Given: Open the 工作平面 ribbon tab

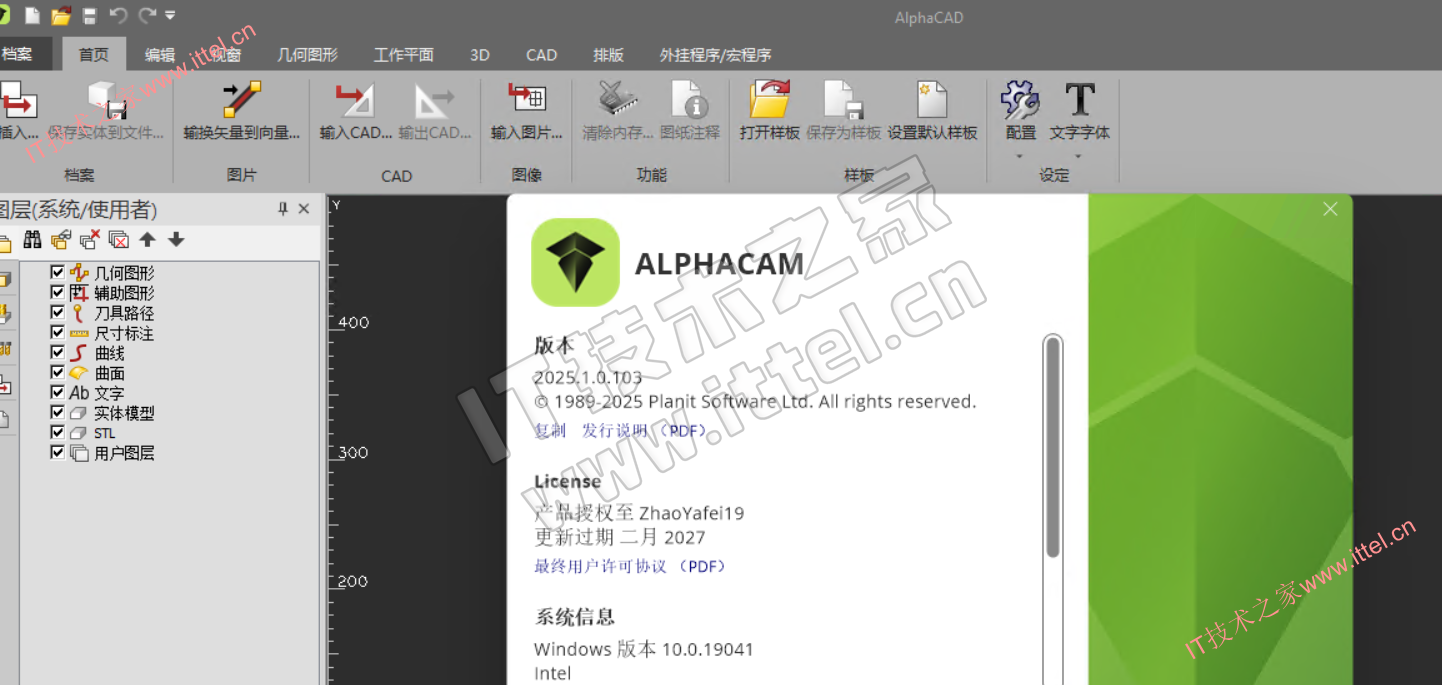Looking at the screenshot, I should (x=403, y=55).
